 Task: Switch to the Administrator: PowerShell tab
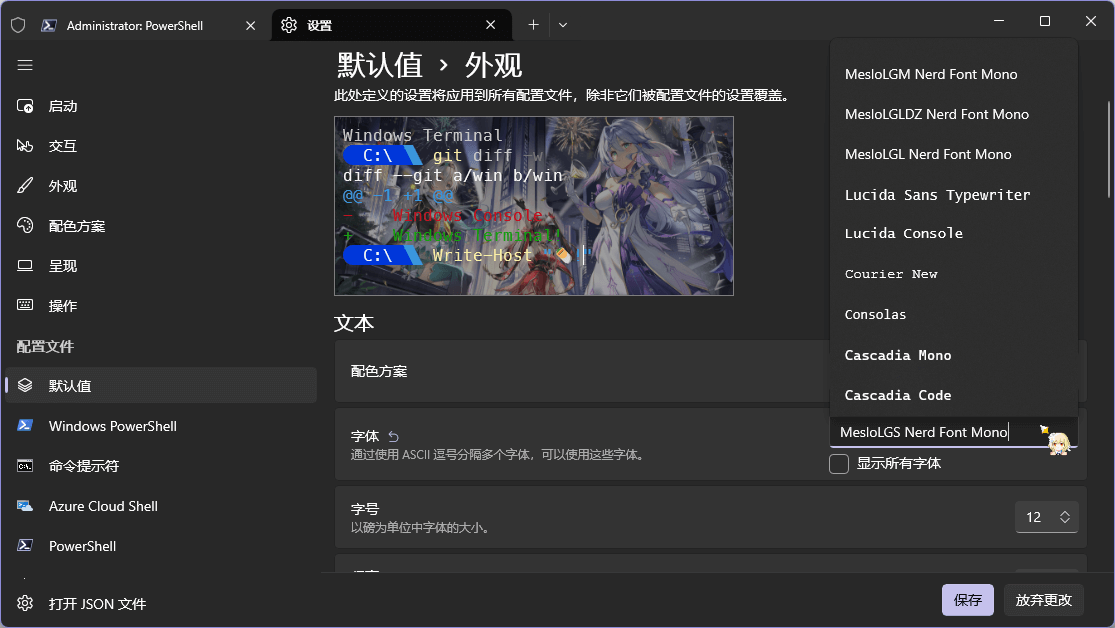134,25
